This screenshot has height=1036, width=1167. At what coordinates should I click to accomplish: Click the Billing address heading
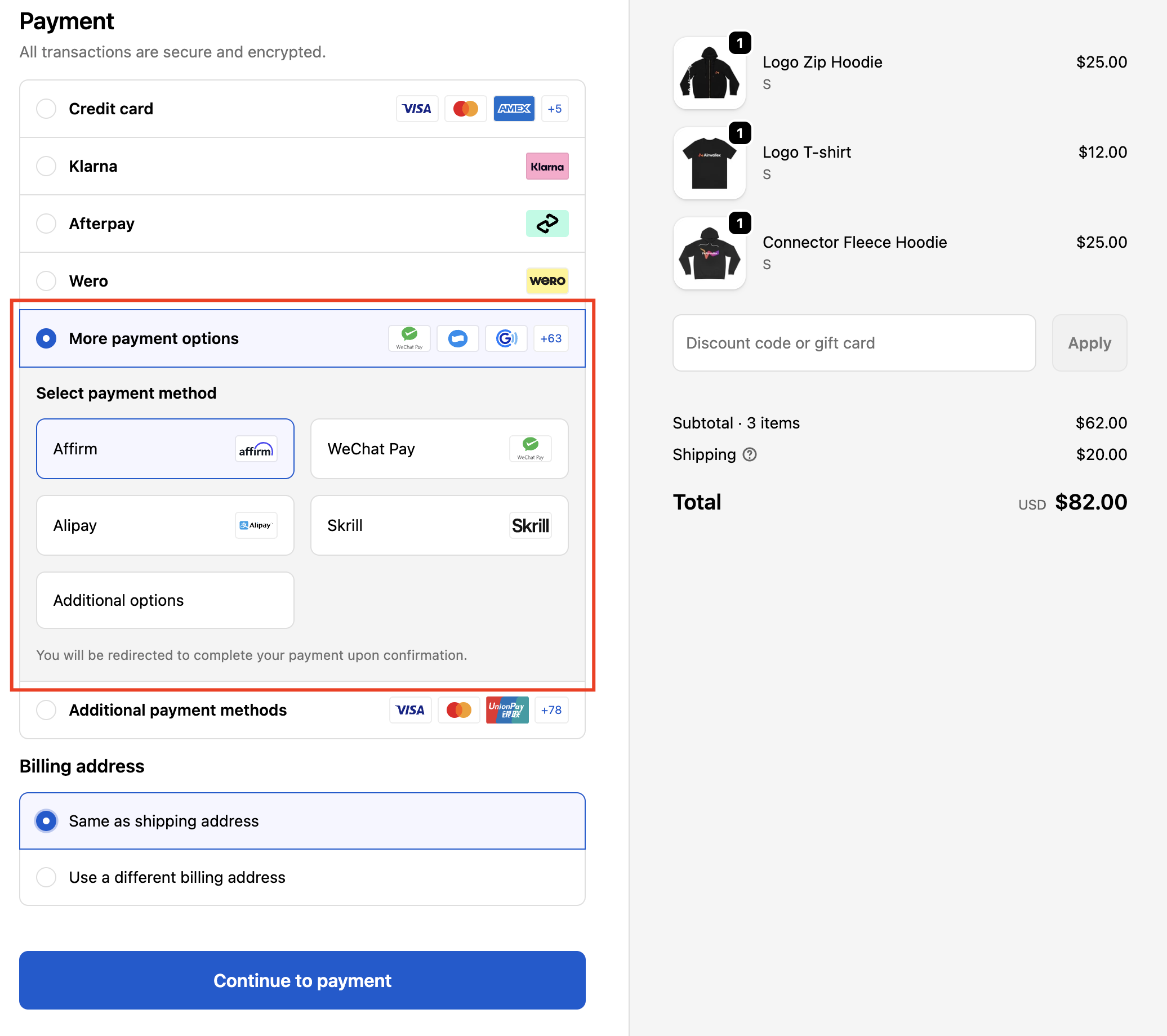(82, 766)
